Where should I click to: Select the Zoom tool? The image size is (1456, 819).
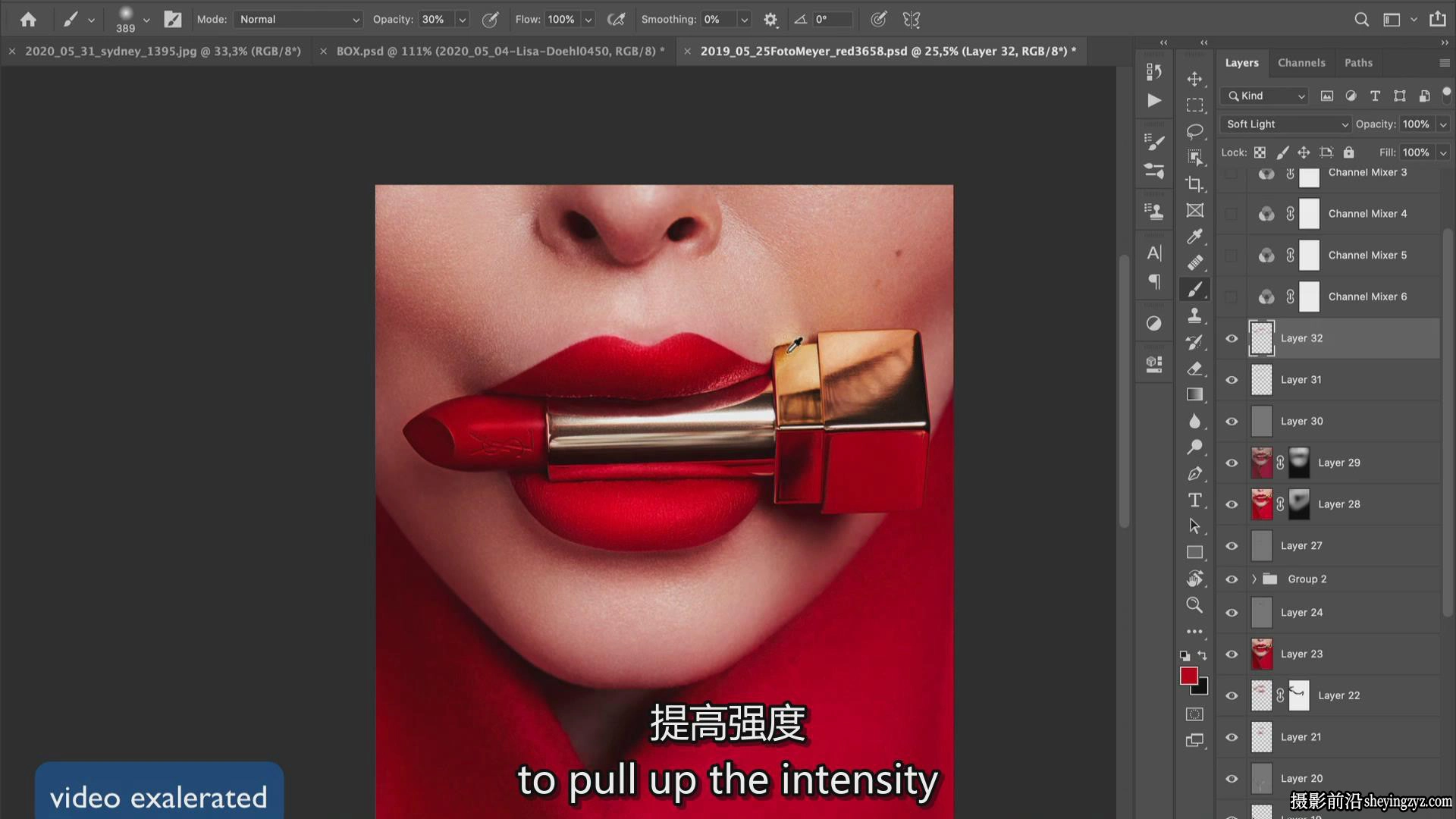pos(1194,605)
